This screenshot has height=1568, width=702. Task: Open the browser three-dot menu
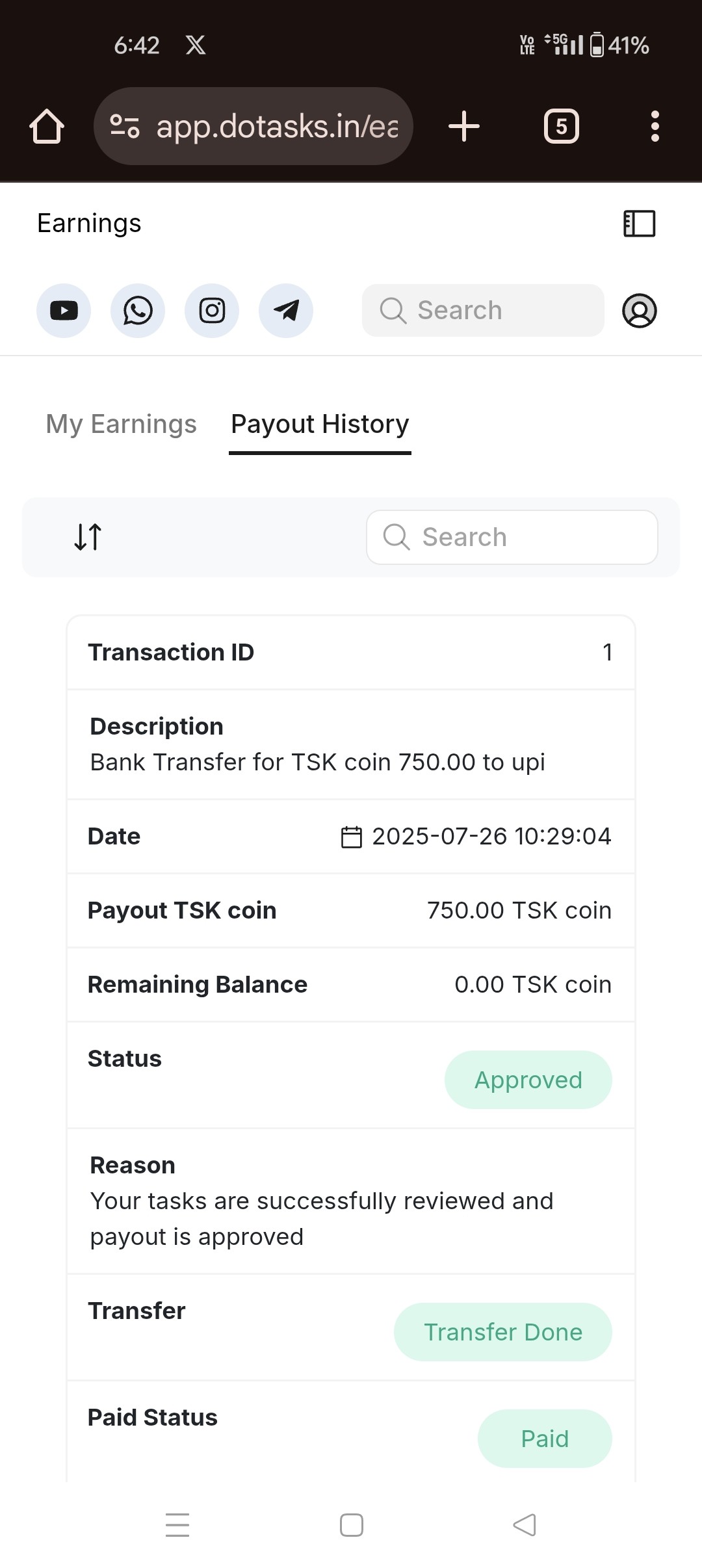[655, 126]
